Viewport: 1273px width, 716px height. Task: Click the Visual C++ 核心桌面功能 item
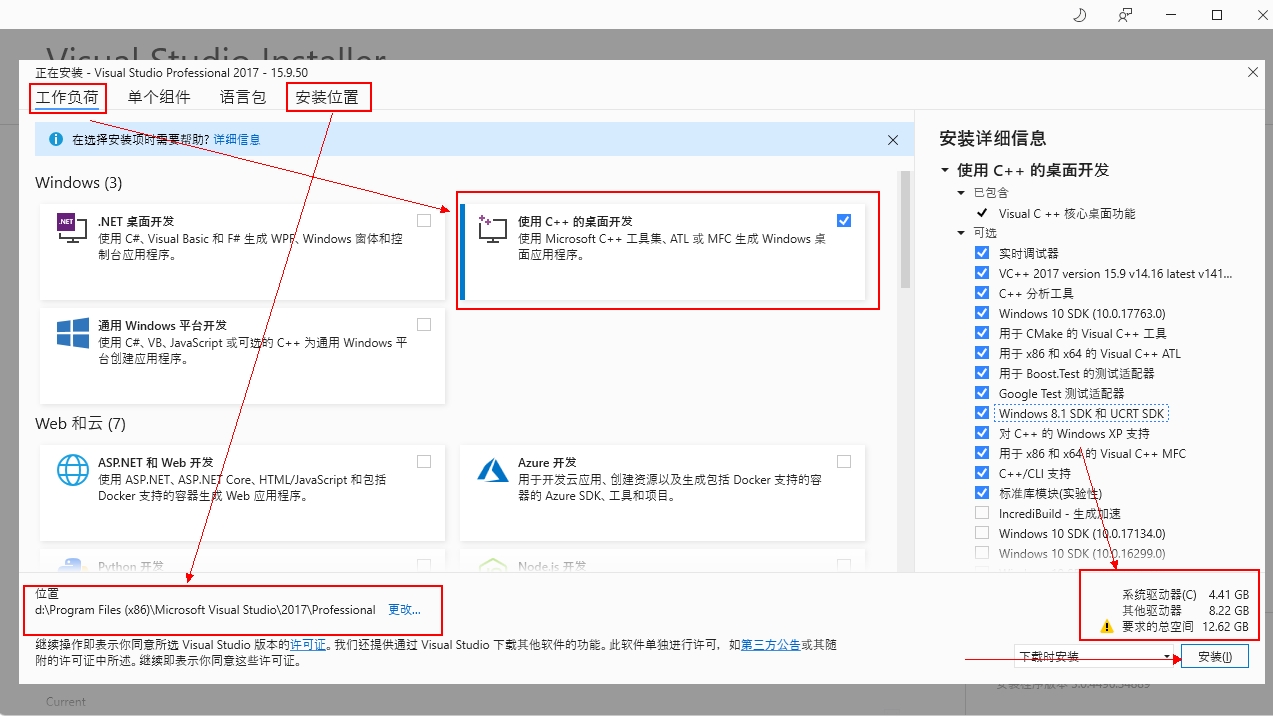pos(1067,213)
